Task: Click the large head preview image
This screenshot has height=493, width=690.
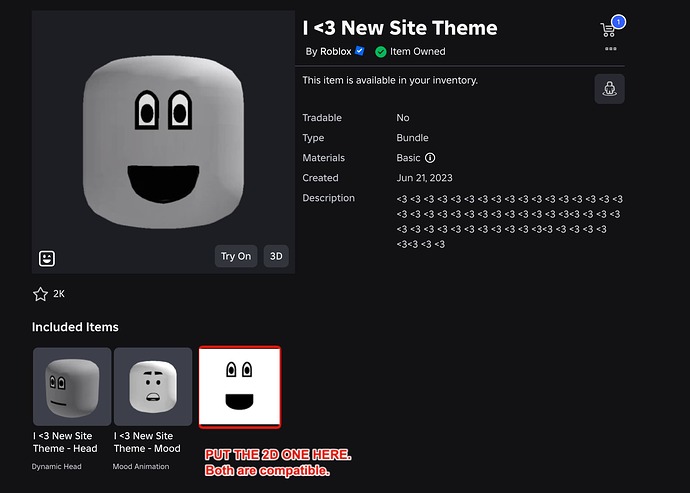Action: point(163,142)
